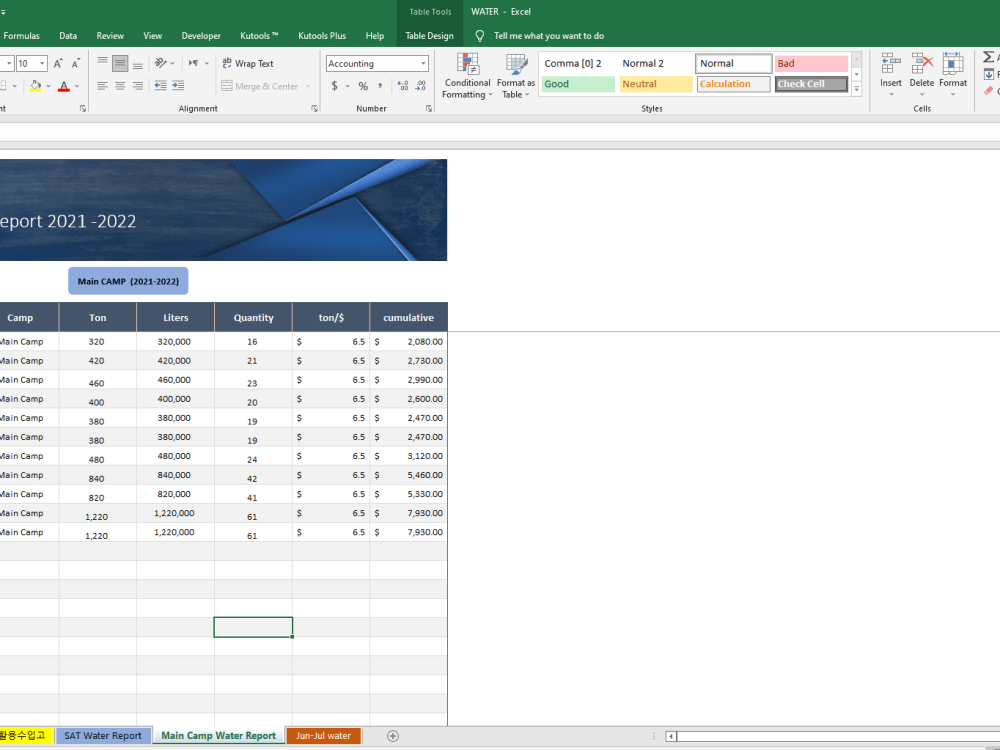Open the font size dropdown
Image resolution: width=1000 pixels, height=750 pixels.
(42, 63)
